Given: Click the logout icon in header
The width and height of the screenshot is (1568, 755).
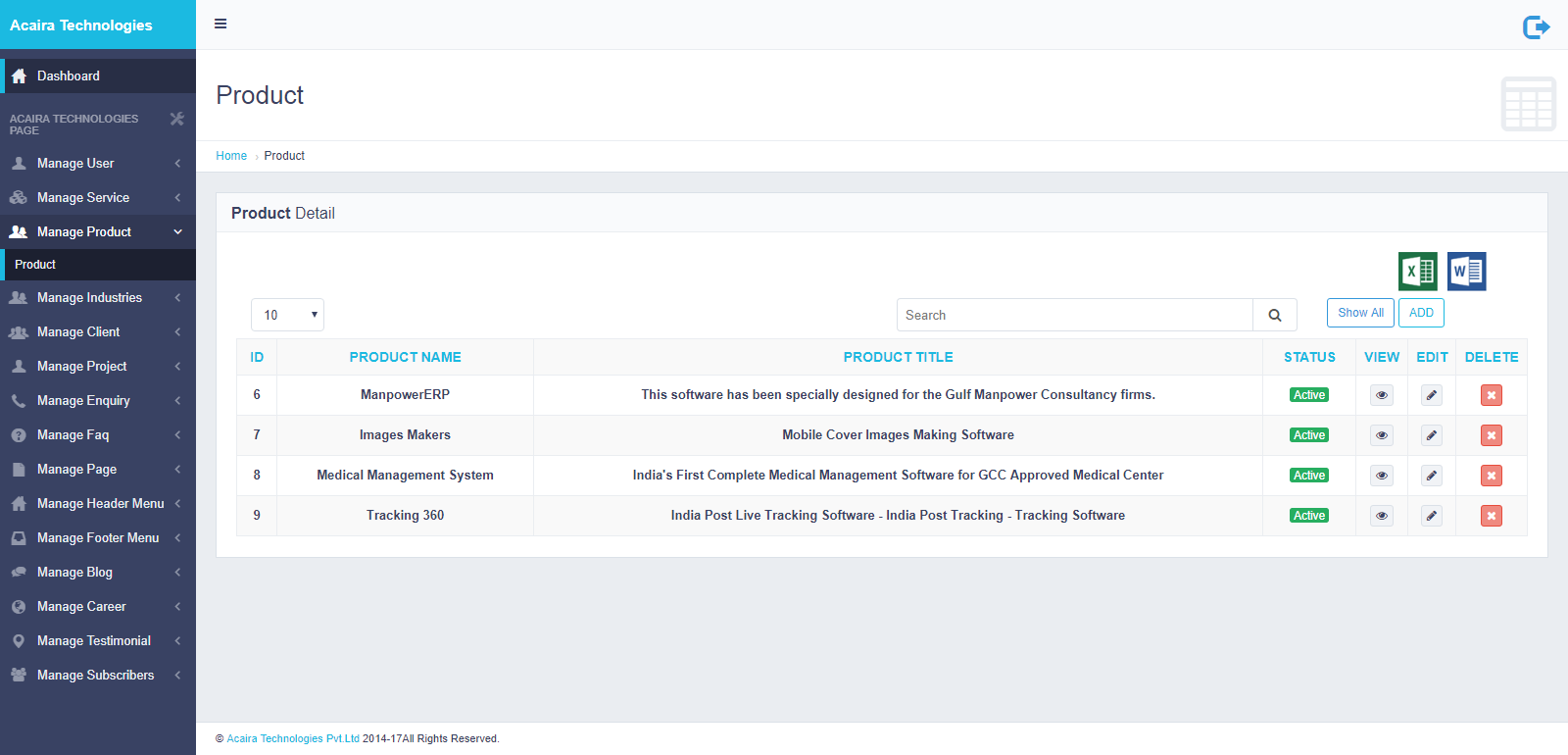Looking at the screenshot, I should coord(1536,26).
